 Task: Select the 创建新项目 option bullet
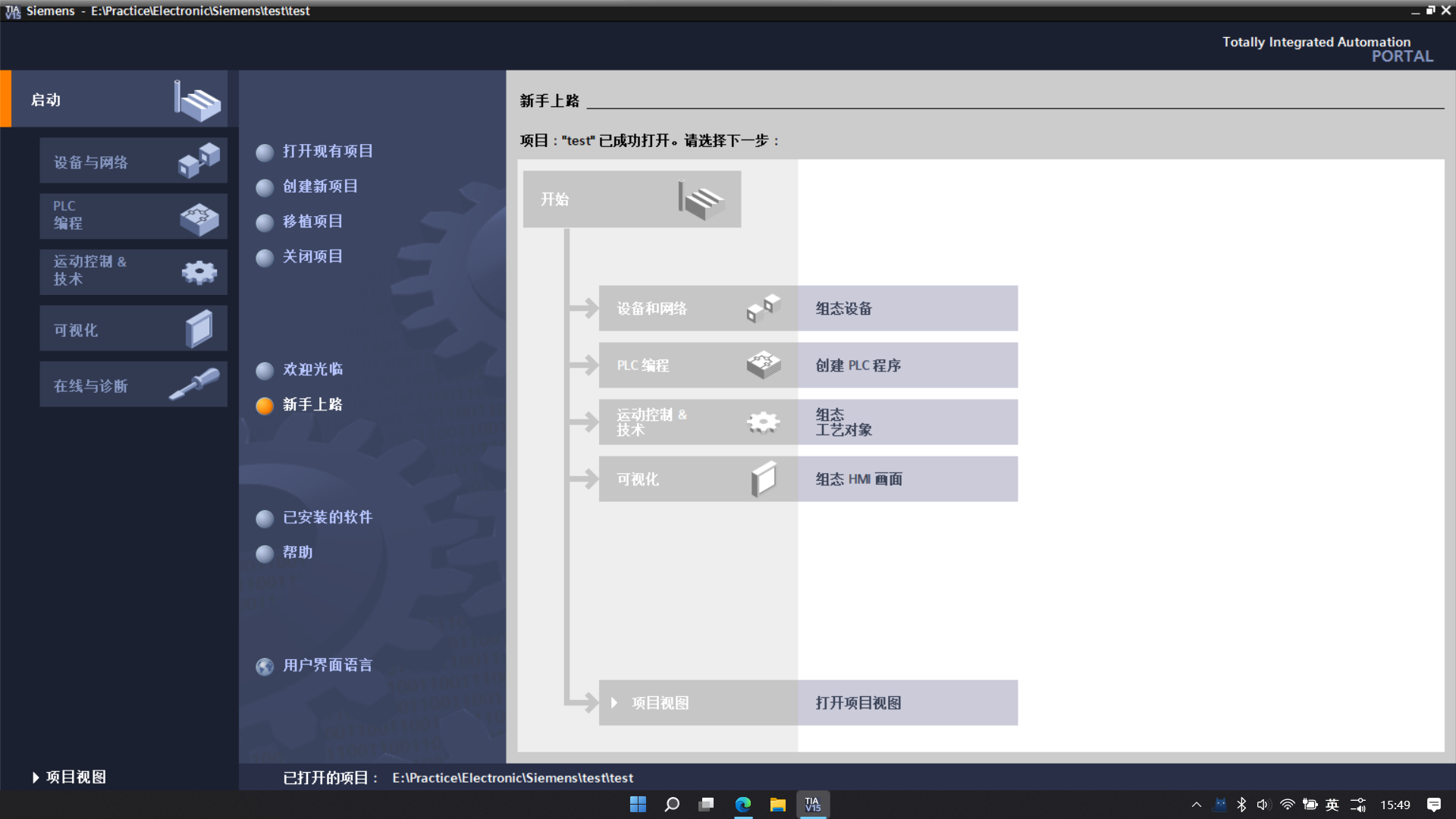pyautogui.click(x=265, y=188)
